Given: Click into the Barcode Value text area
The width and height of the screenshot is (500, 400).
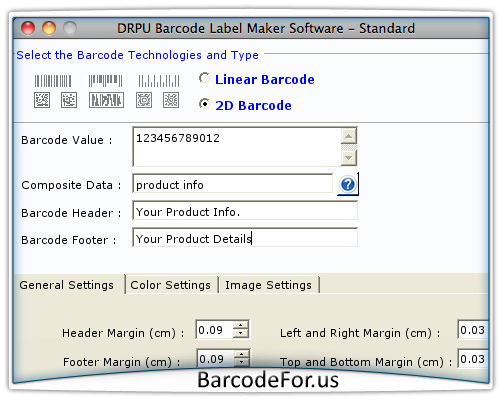Looking at the screenshot, I should 237,146.
